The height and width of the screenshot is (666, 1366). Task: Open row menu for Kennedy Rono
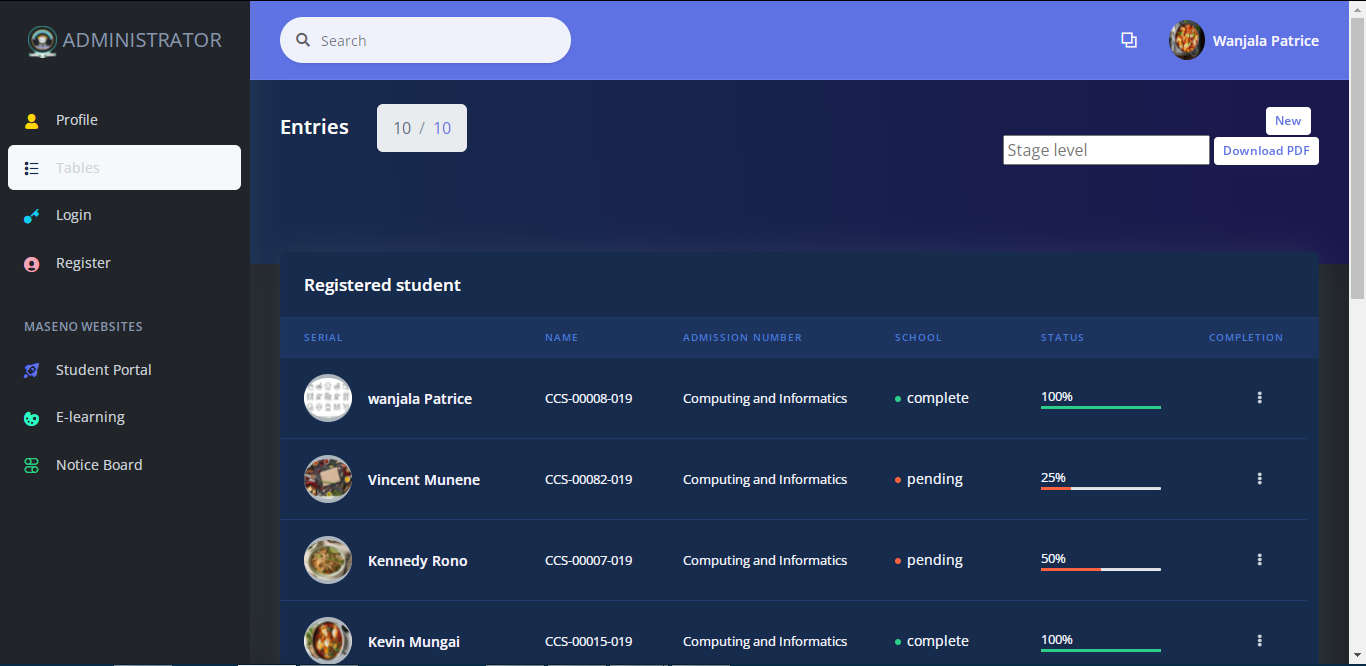[x=1259, y=560]
